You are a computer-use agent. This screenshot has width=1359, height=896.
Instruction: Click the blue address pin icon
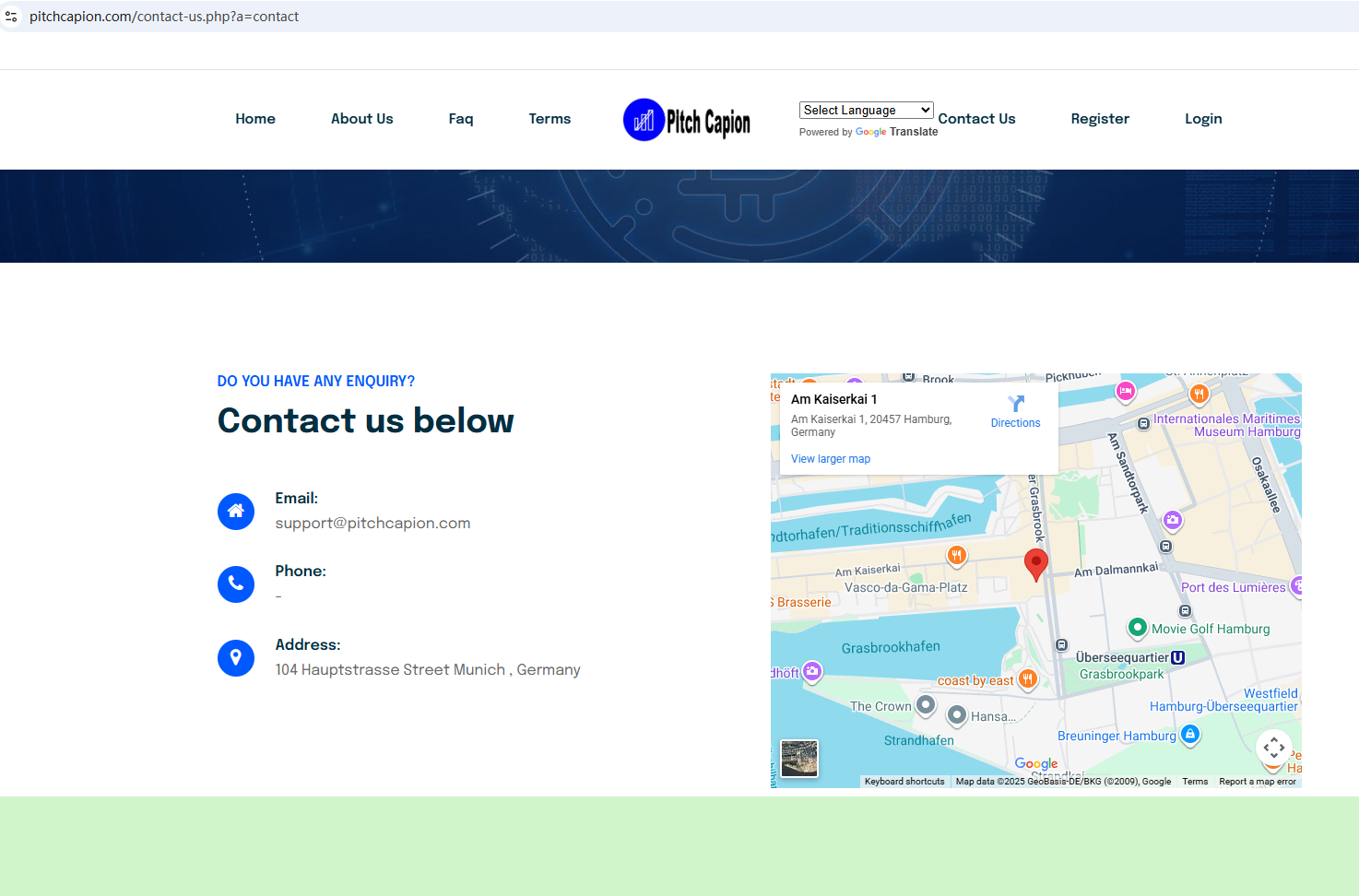coord(236,657)
